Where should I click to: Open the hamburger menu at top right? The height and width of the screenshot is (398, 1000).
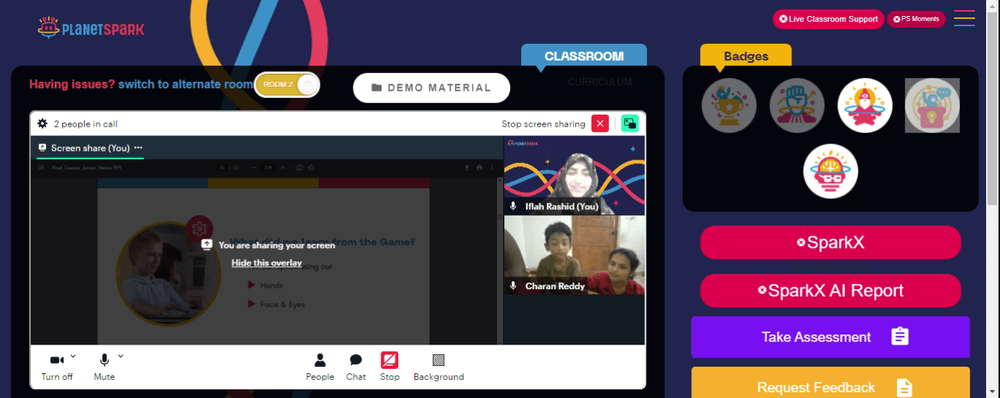(964, 18)
